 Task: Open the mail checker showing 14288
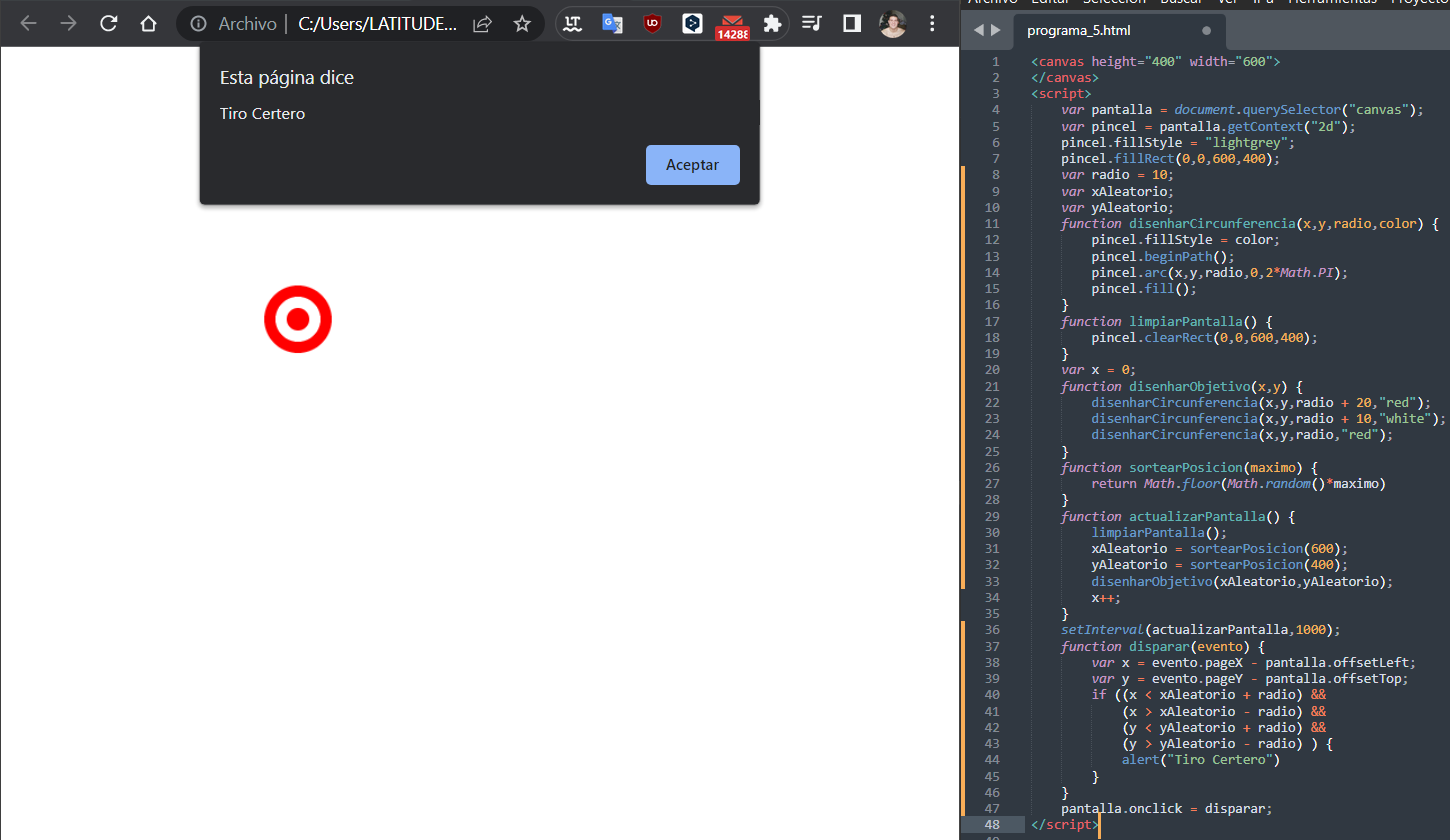point(732,26)
